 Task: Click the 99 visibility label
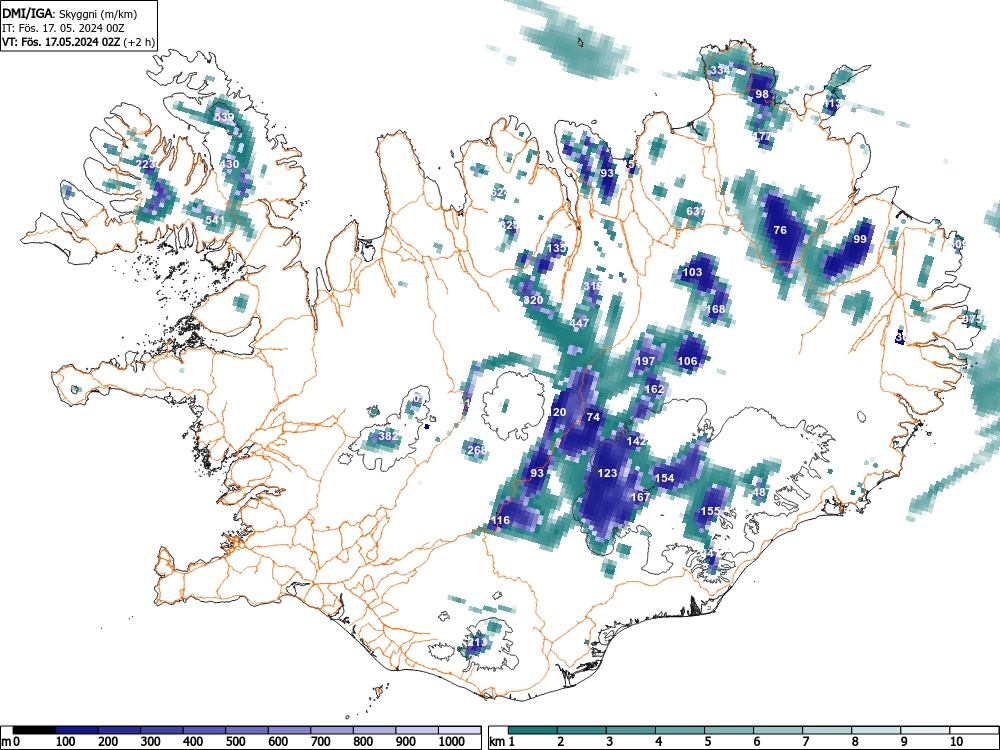(860, 239)
